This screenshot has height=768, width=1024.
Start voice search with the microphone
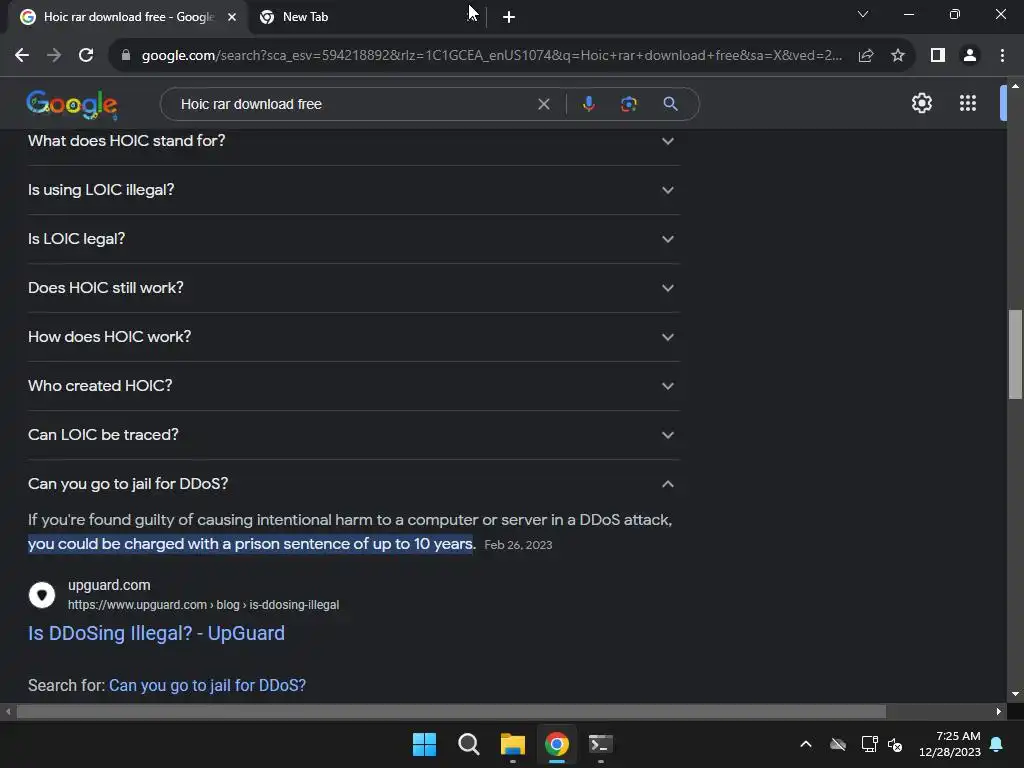[x=588, y=104]
